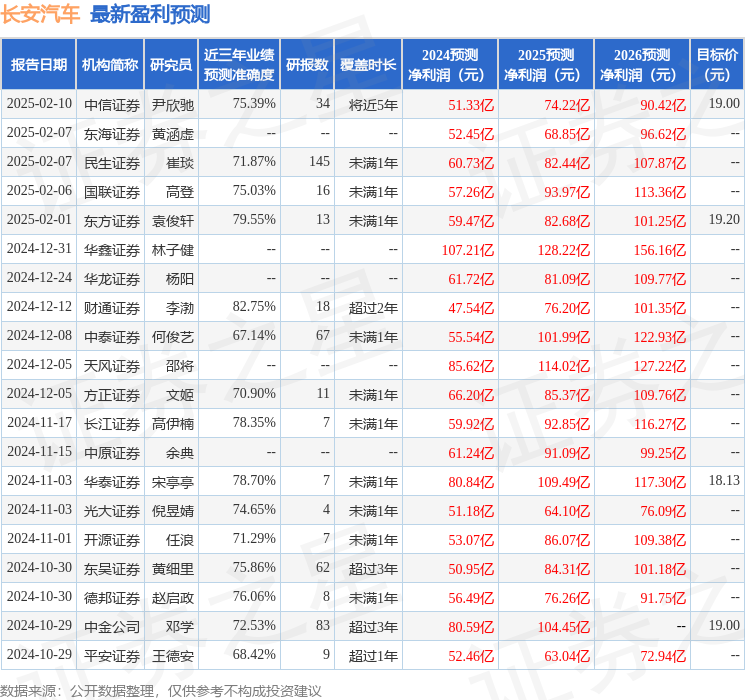745x700 pixels.
Task: Select the 中信证券 institution cell
Action: point(112,105)
